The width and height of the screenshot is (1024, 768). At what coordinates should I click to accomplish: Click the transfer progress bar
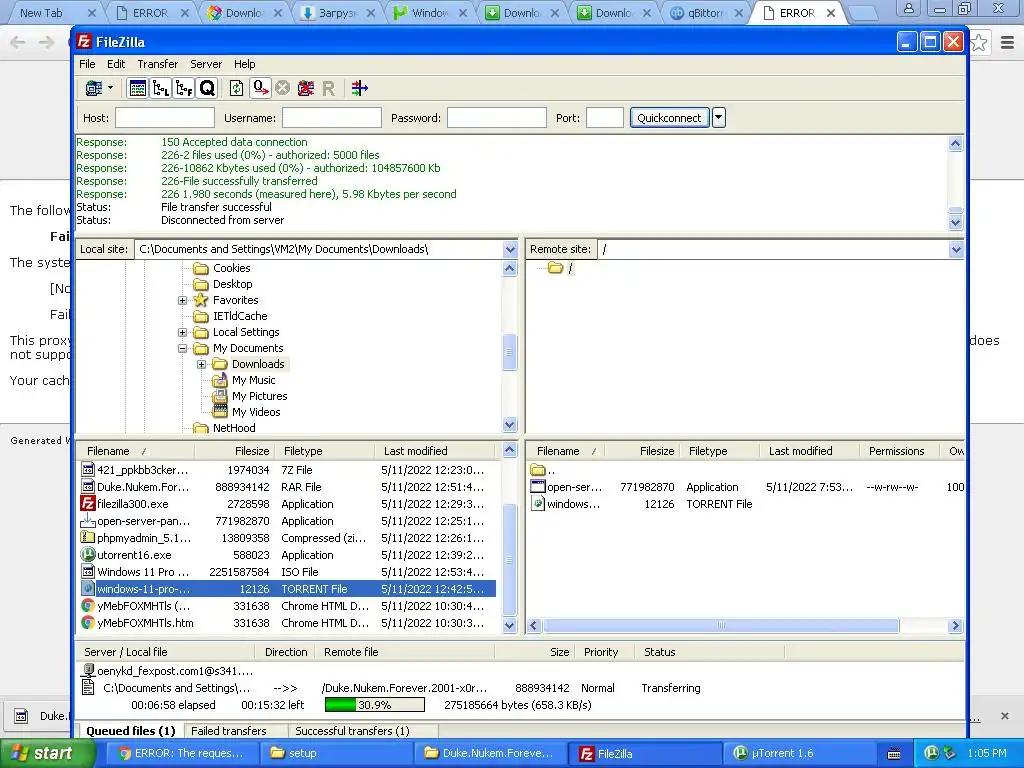pos(375,705)
